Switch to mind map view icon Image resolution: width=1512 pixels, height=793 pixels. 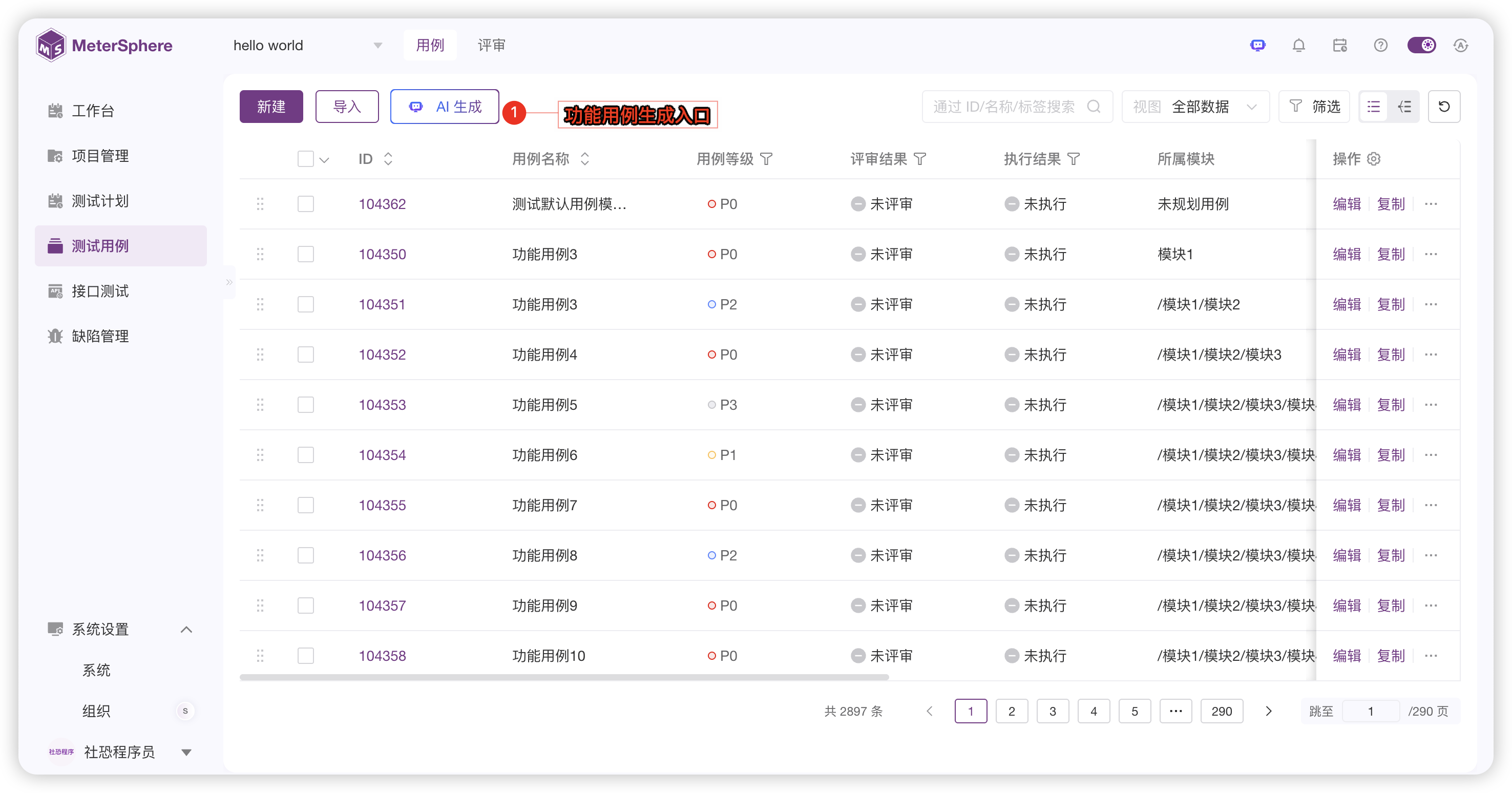coord(1404,107)
